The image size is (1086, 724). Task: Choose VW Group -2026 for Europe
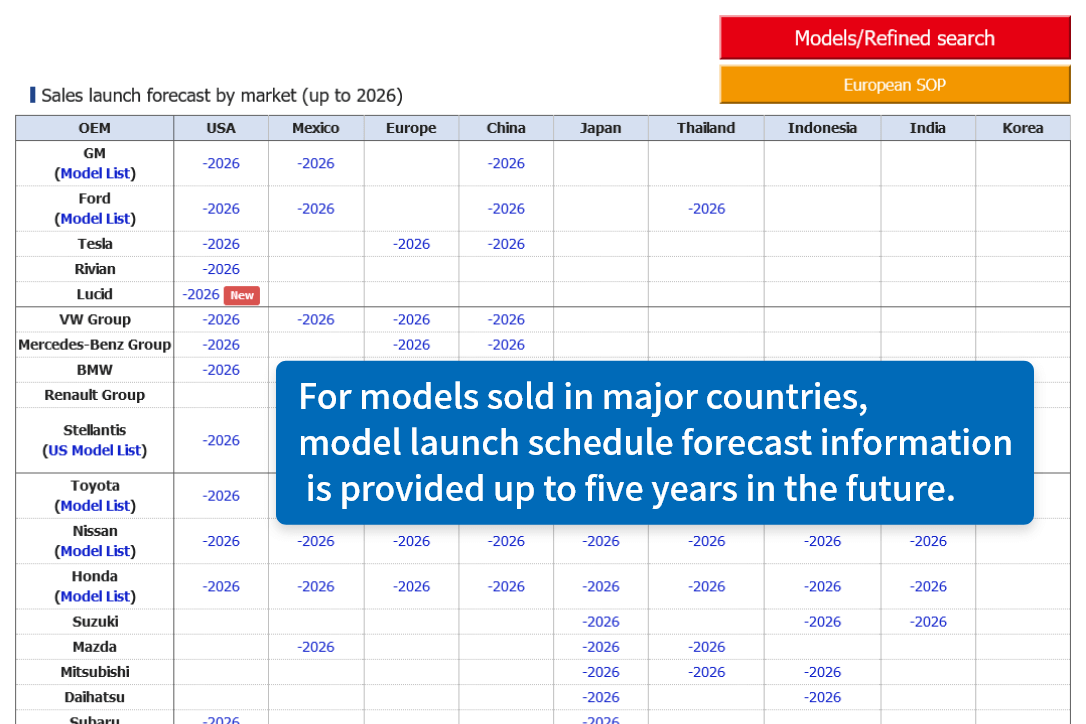click(411, 319)
